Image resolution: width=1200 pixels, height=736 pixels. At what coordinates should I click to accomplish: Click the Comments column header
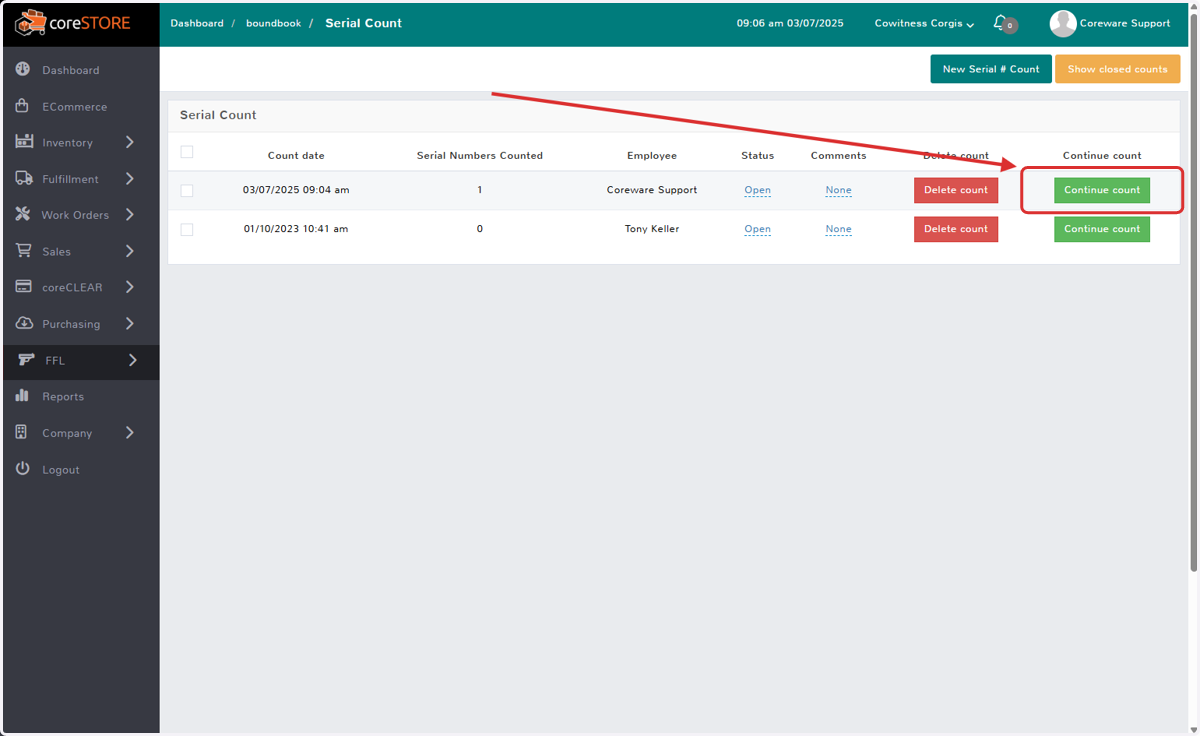pyautogui.click(x=838, y=156)
